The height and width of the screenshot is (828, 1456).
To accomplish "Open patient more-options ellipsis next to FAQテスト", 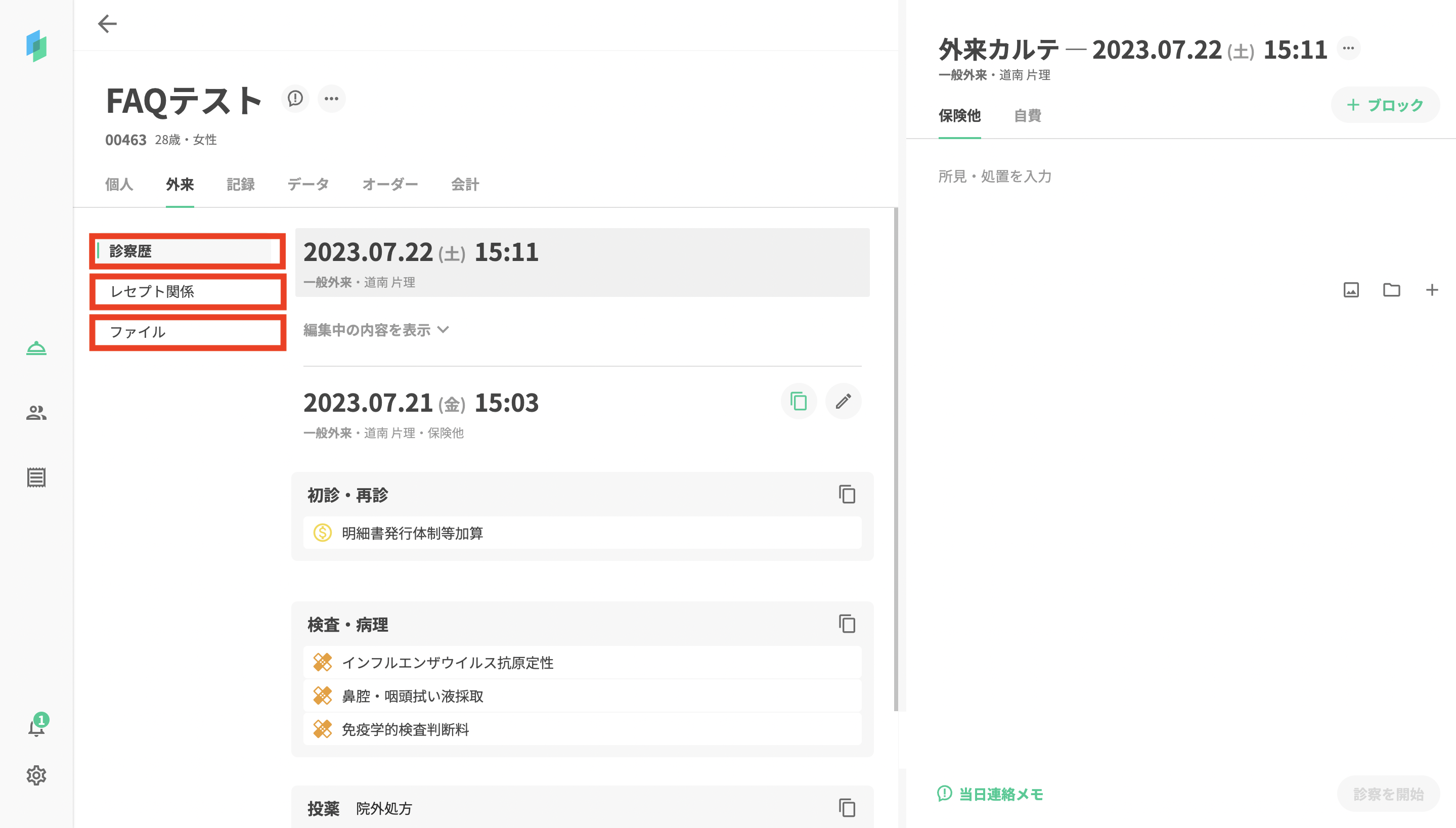I will click(331, 99).
